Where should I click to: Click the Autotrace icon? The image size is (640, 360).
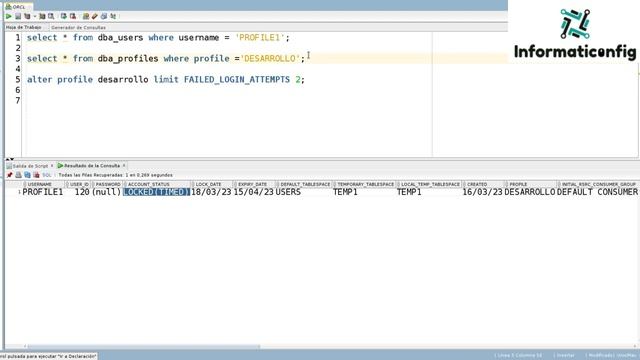point(42,16)
